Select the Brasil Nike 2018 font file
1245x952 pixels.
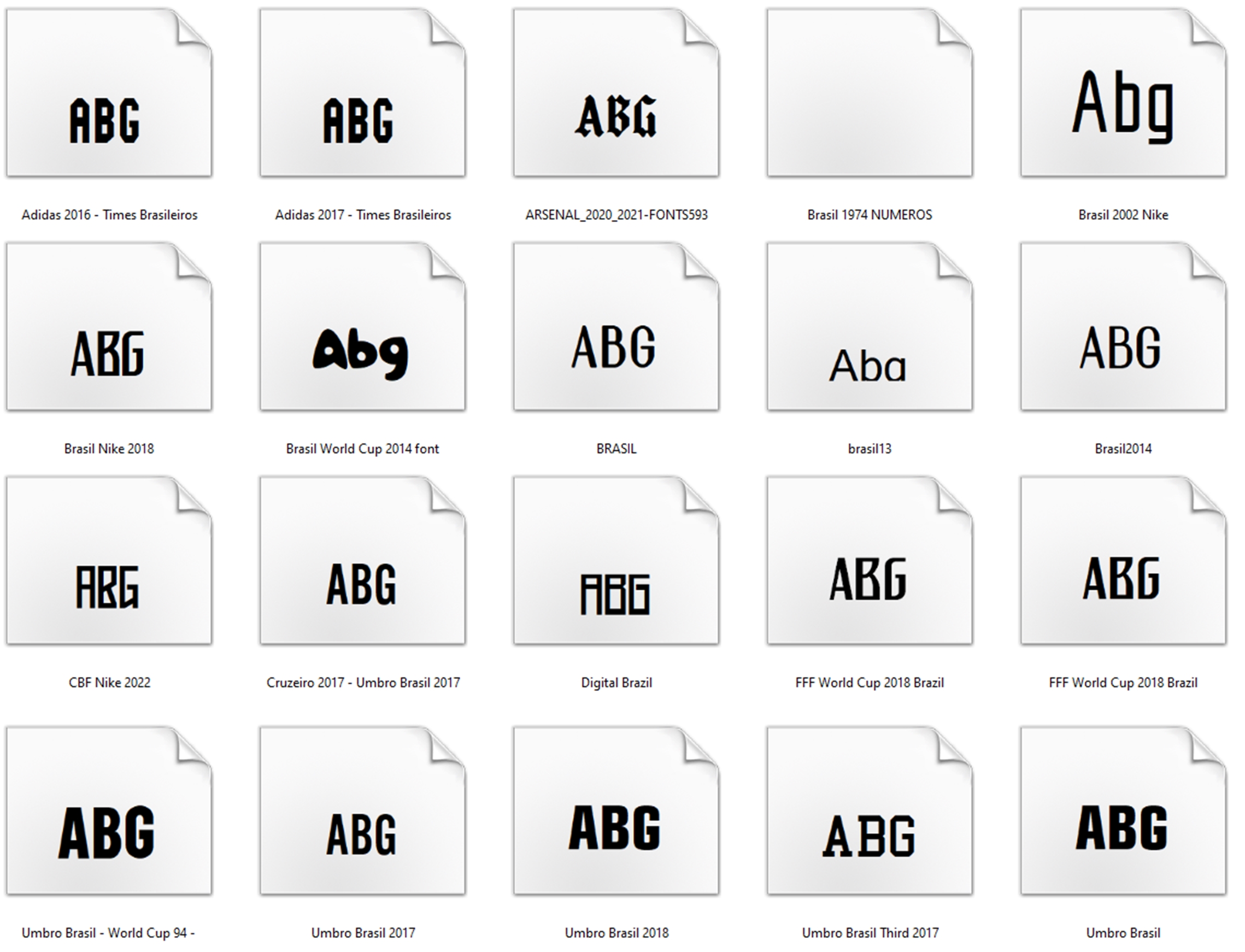109,327
